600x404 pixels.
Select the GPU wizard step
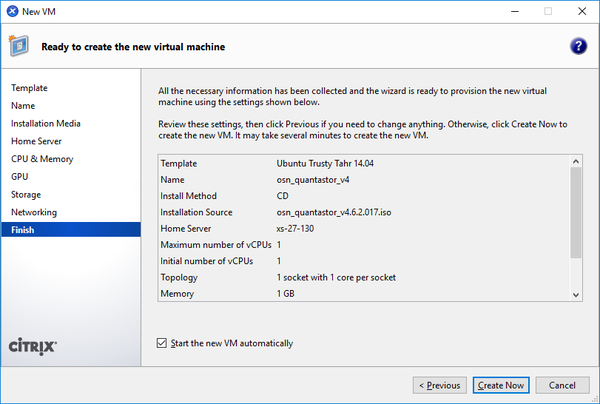click(x=20, y=176)
